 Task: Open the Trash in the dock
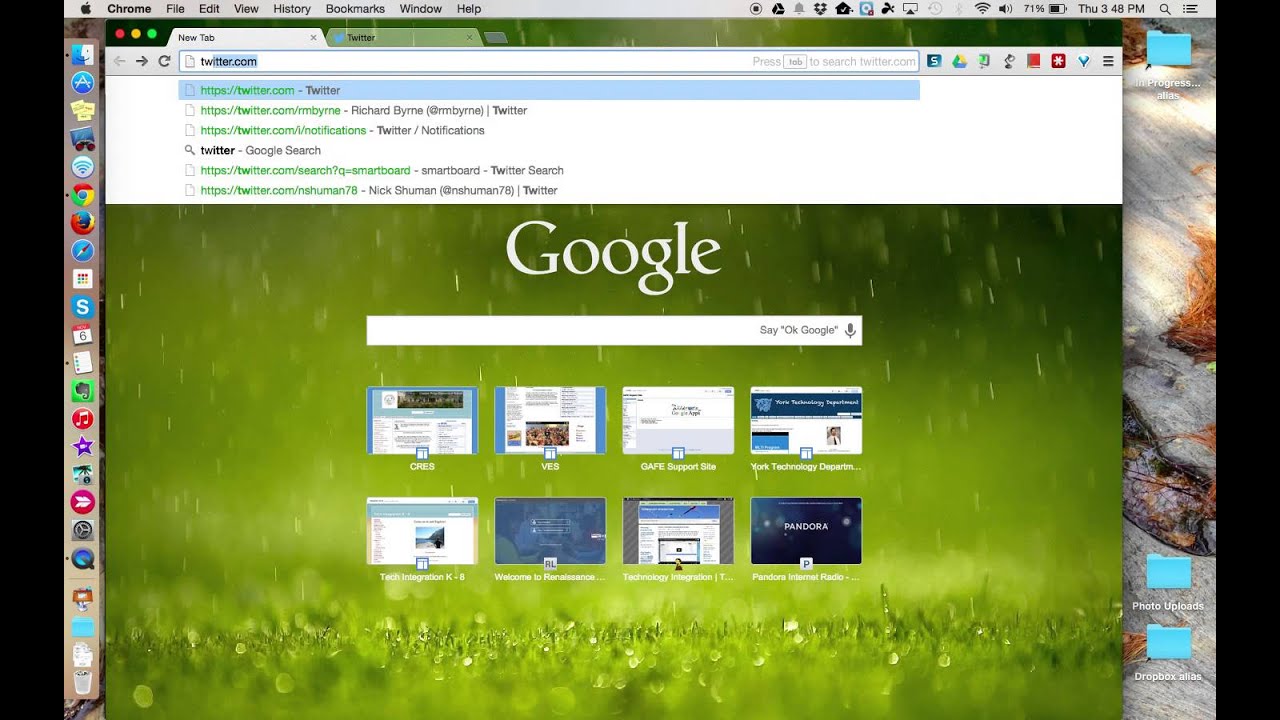[x=83, y=683]
